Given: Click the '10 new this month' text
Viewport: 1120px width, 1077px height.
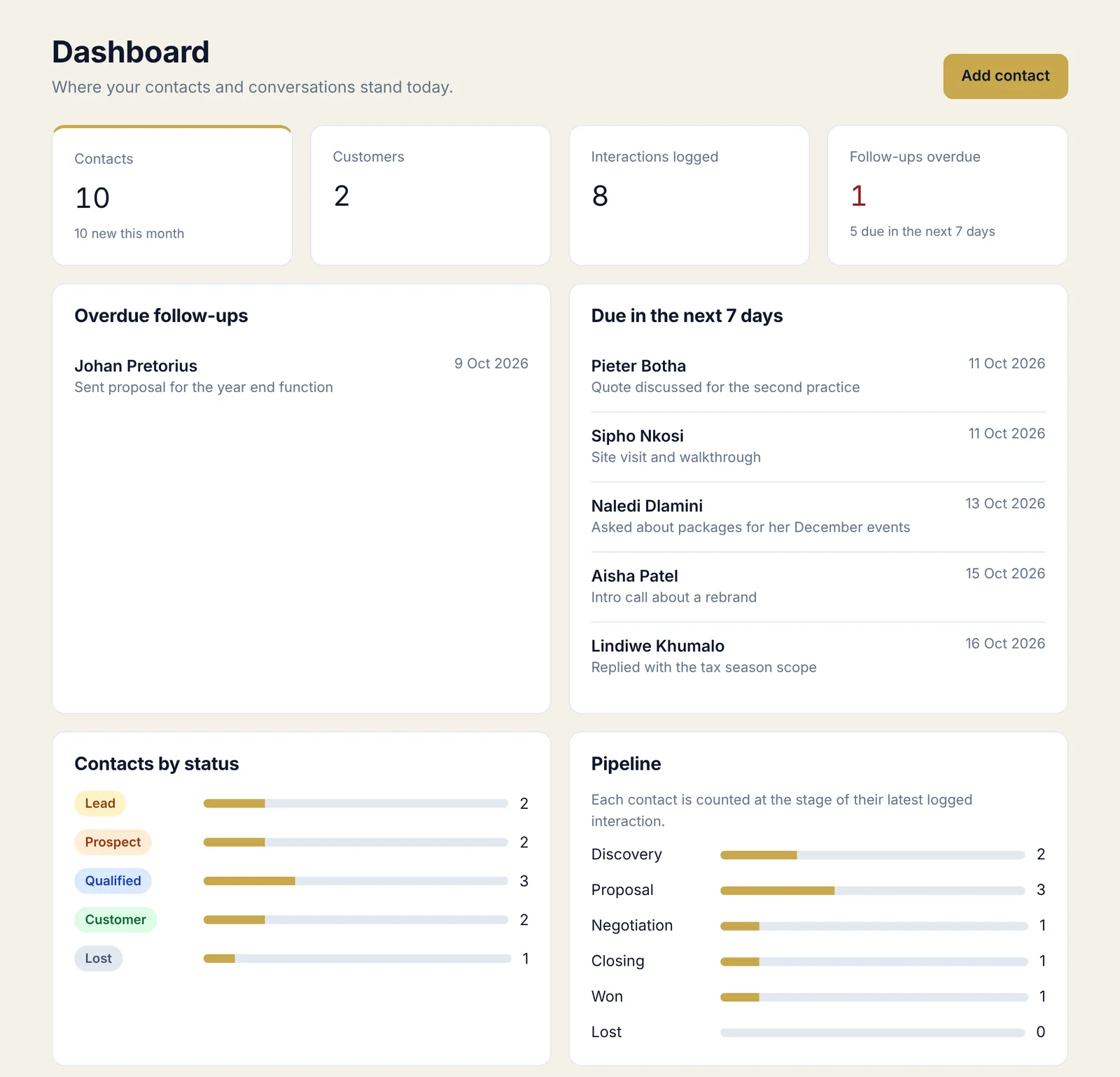Looking at the screenshot, I should coord(129,234).
